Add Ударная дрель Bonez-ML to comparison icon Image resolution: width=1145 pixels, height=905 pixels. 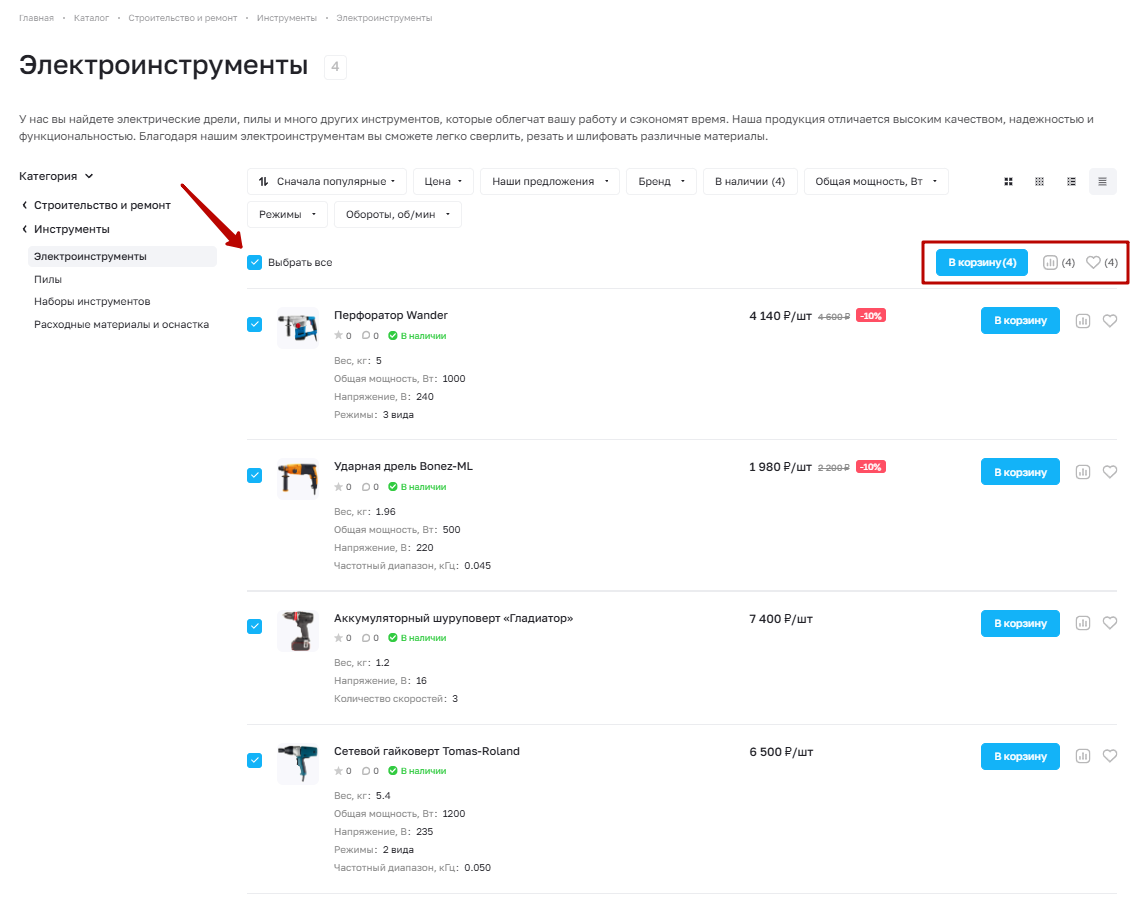[1082, 472]
